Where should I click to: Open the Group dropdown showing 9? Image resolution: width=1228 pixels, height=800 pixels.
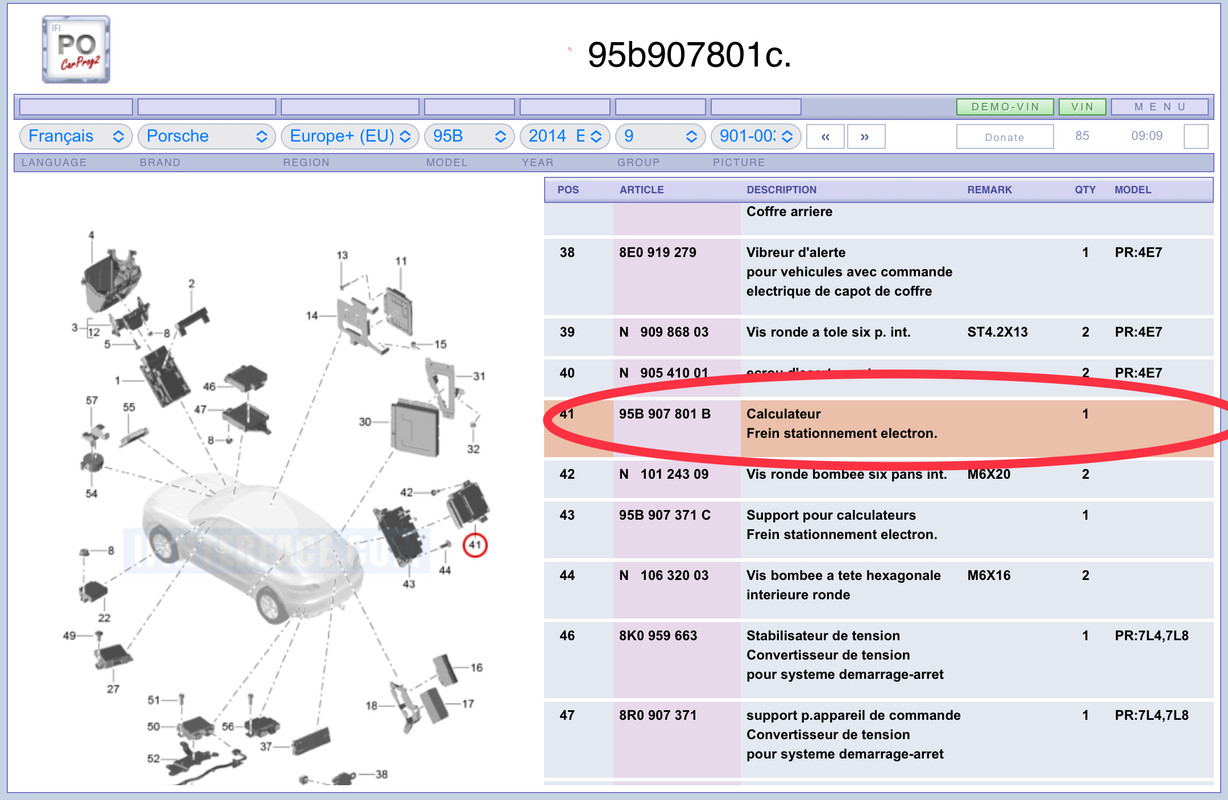click(x=660, y=136)
